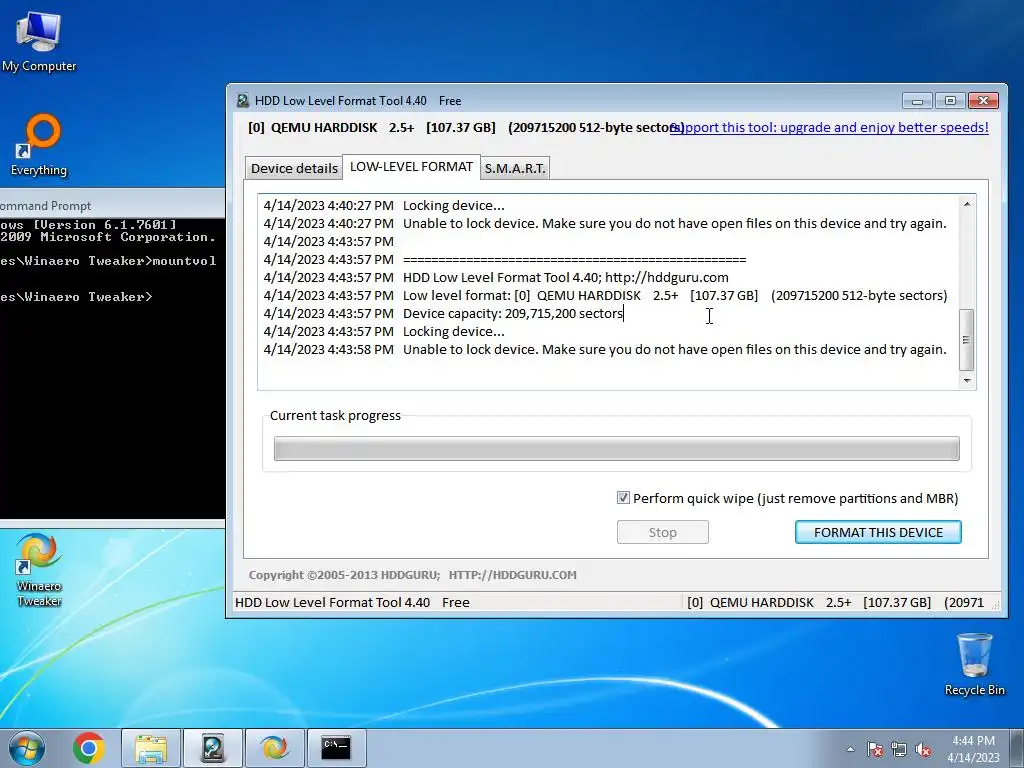Open the Recycle Bin
This screenshot has width=1024, height=768.
[974, 664]
